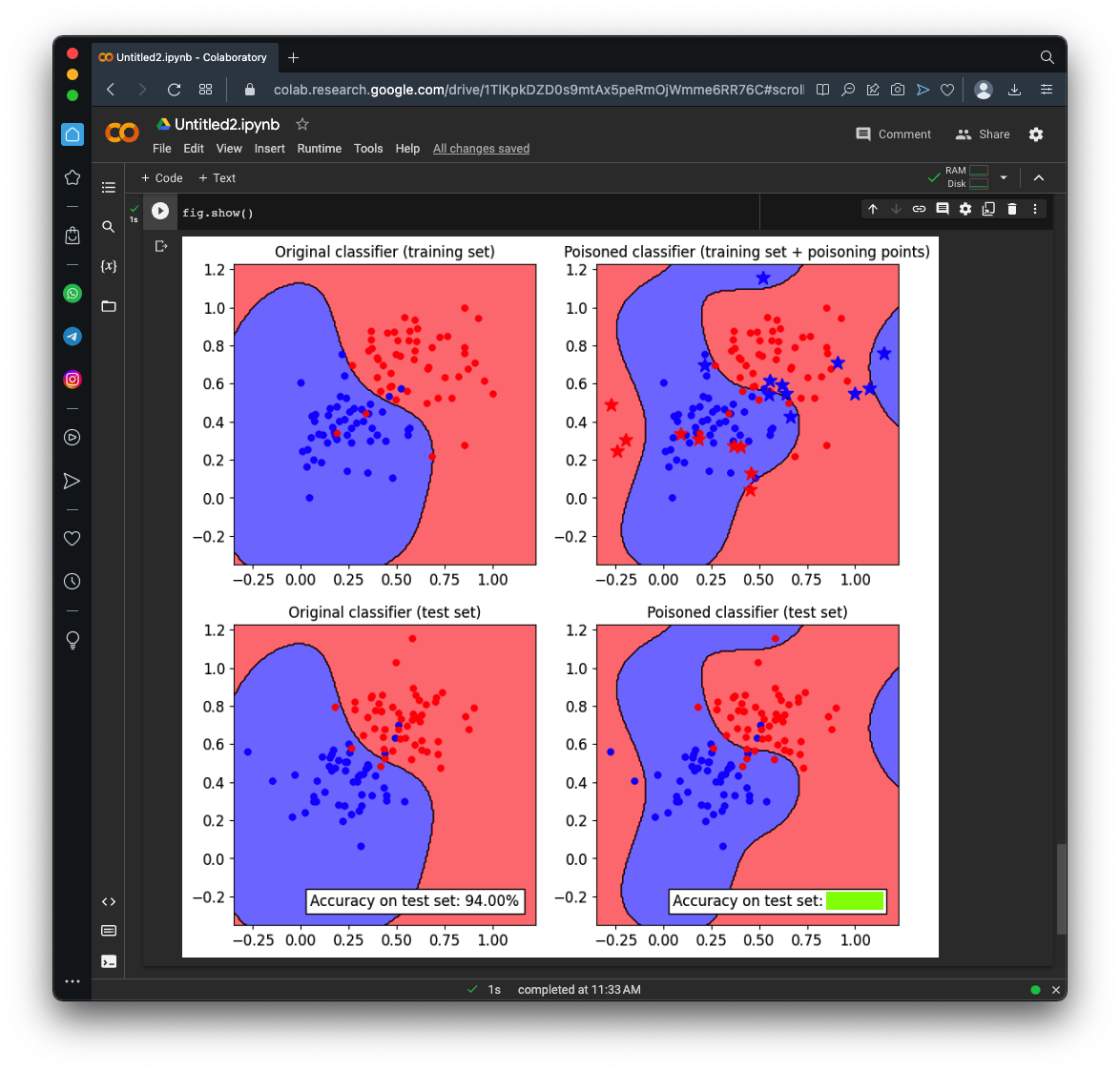Run the fig.show() code cell
The image size is (1120, 1071).
pos(160,212)
